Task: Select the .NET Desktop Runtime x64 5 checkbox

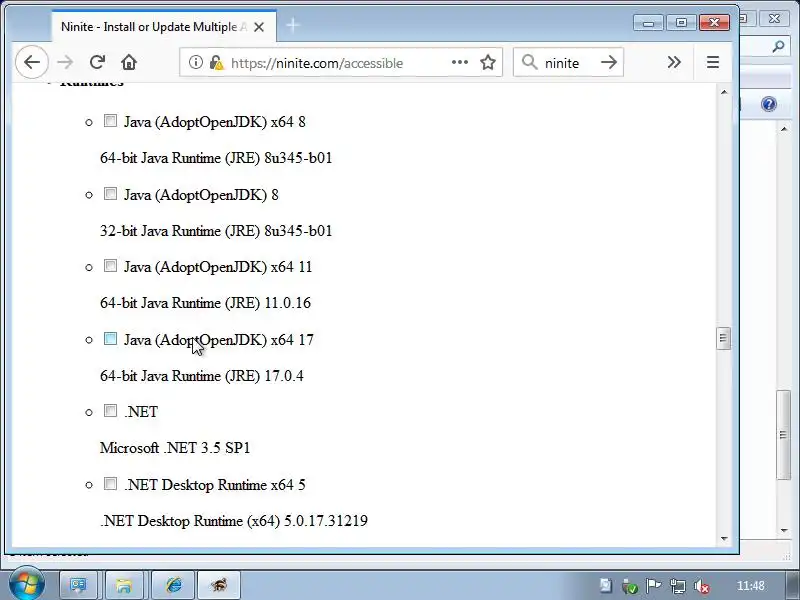Action: pos(110,484)
